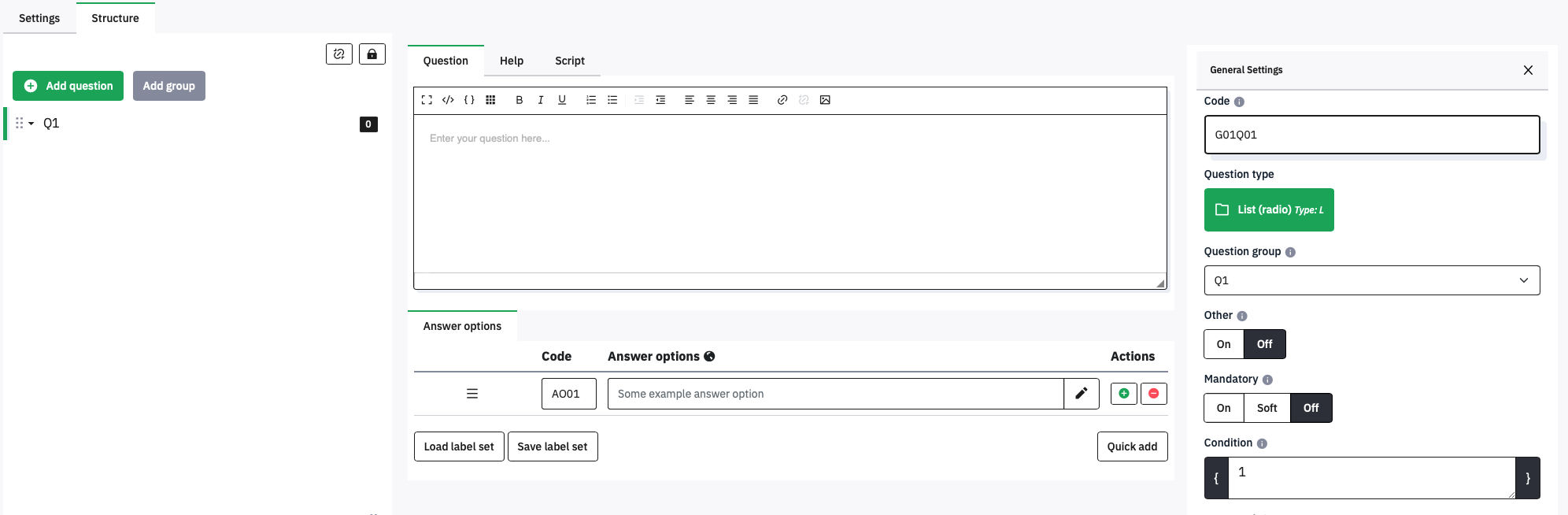Click the Quick add button

(x=1131, y=446)
